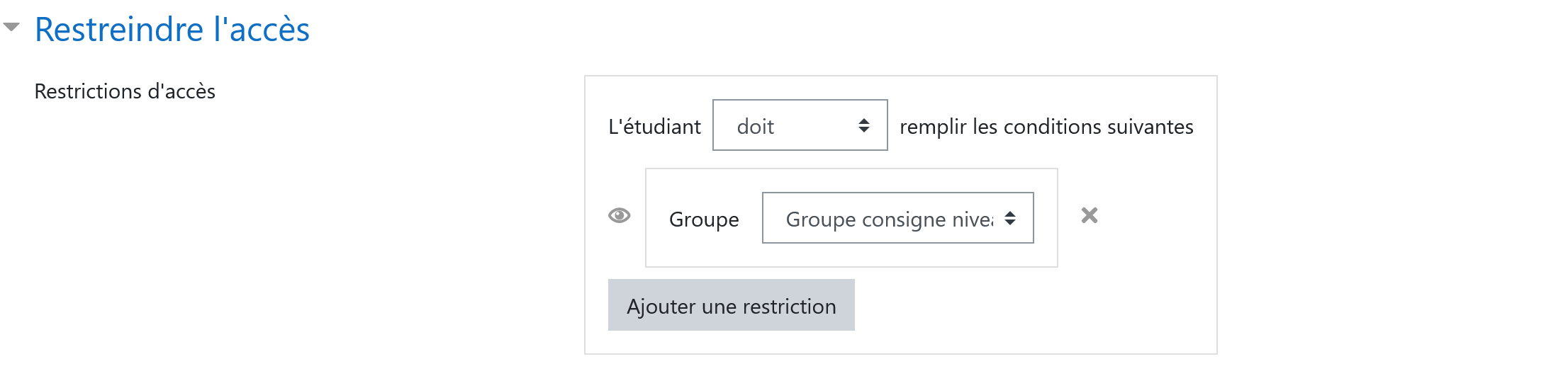Open the Restreindre l'accès heading link
This screenshot has width=1568, height=376.
(x=172, y=30)
